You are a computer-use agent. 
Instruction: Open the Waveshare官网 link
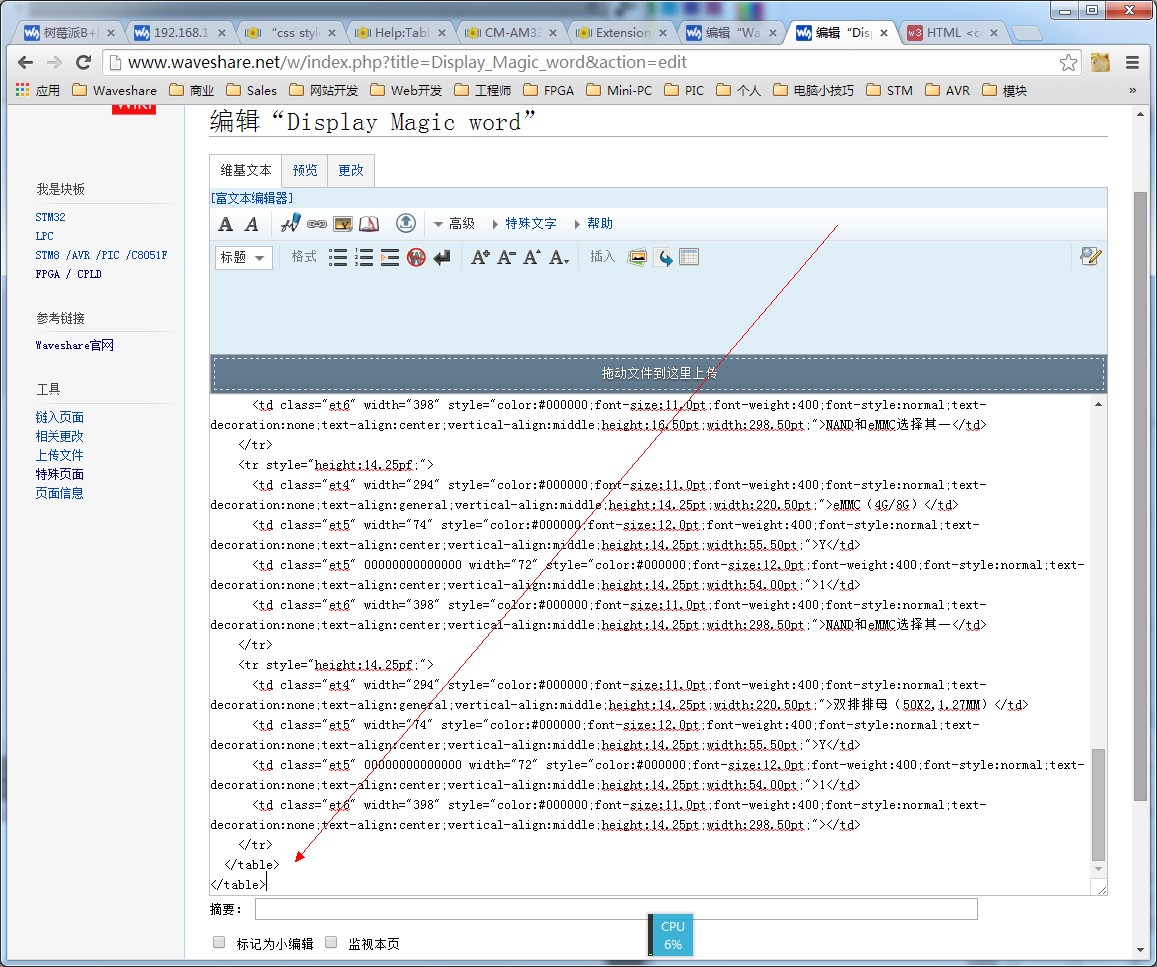[x=75, y=344]
